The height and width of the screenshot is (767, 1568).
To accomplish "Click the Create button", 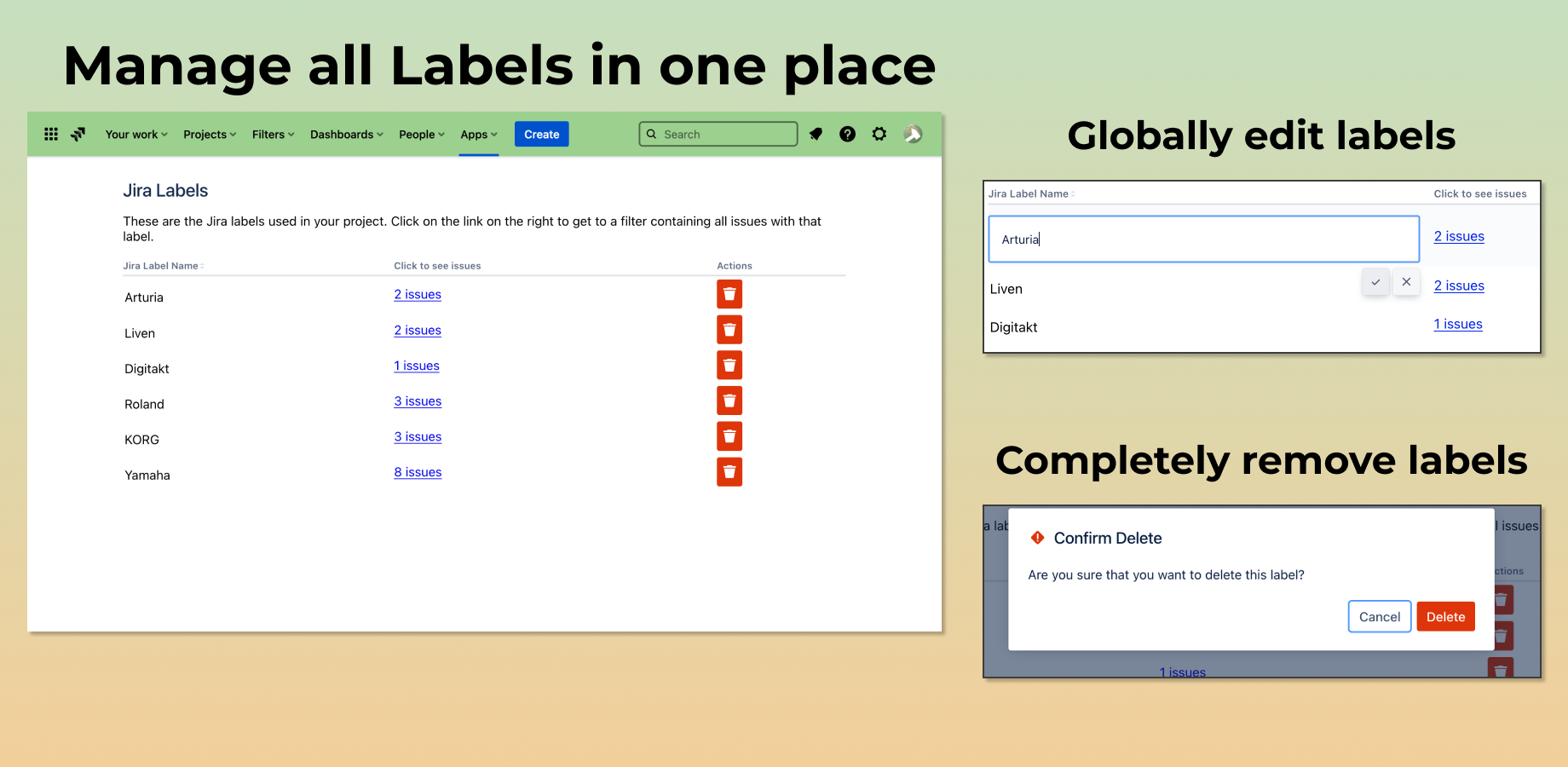I will pos(542,135).
